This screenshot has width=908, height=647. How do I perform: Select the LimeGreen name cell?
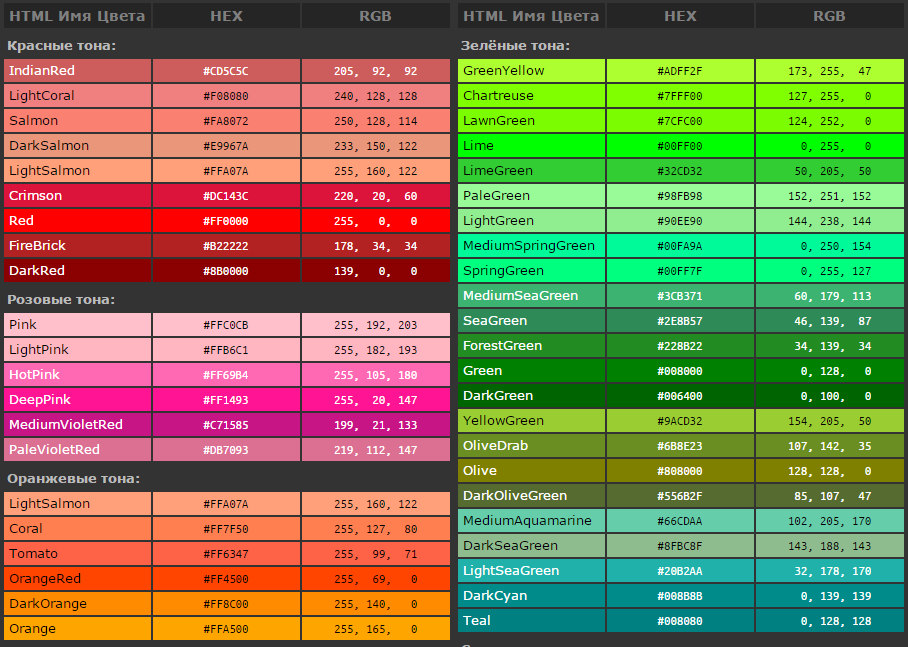point(532,171)
